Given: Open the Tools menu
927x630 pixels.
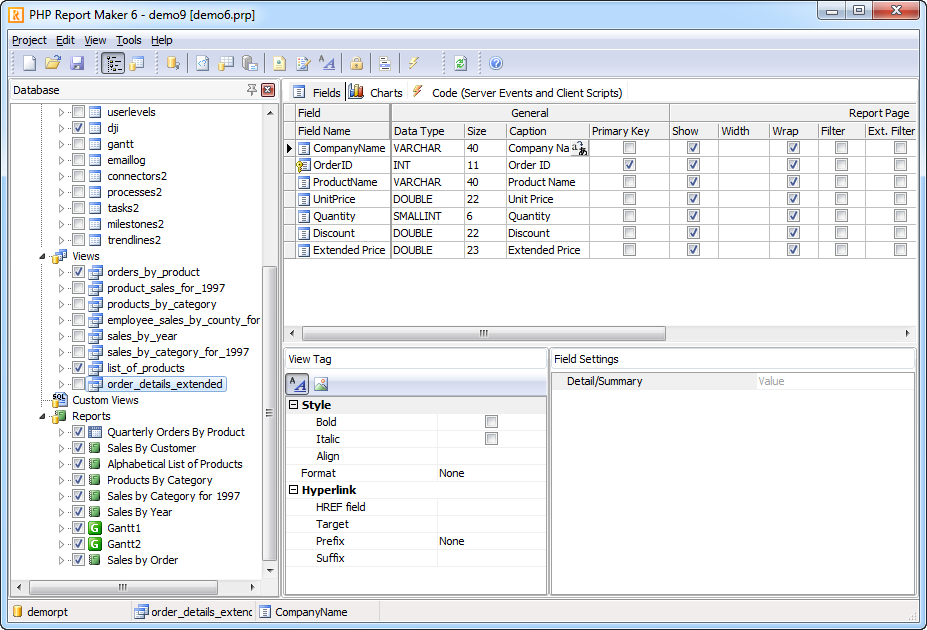Looking at the screenshot, I should tap(128, 40).
